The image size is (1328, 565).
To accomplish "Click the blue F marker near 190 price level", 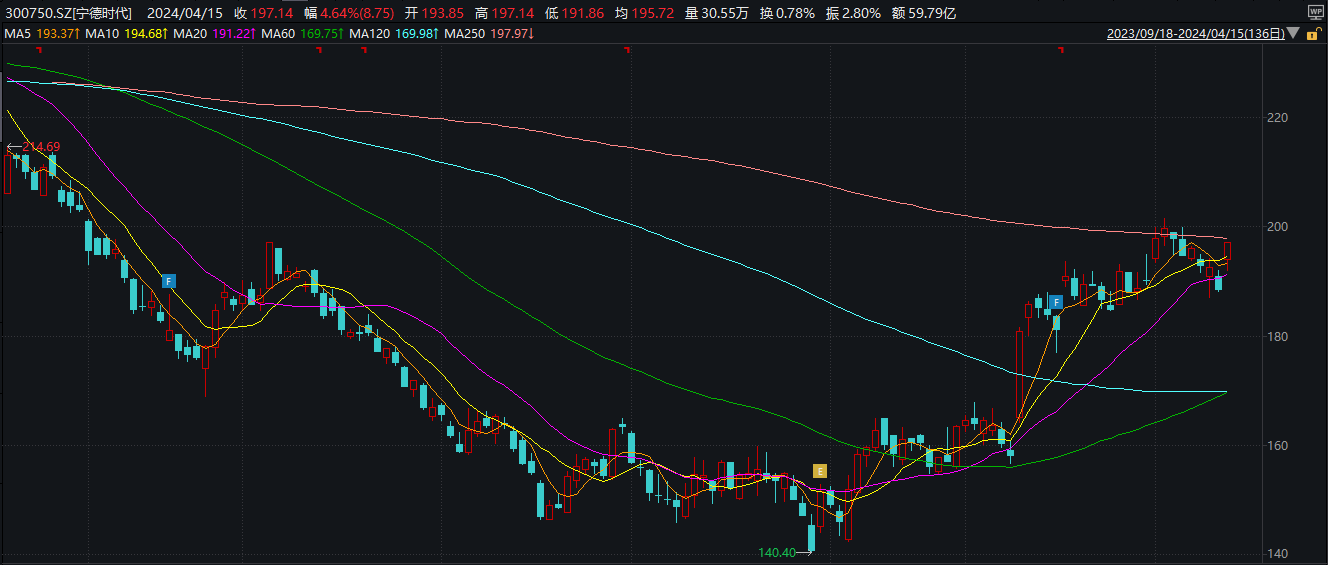I will coord(168,281).
